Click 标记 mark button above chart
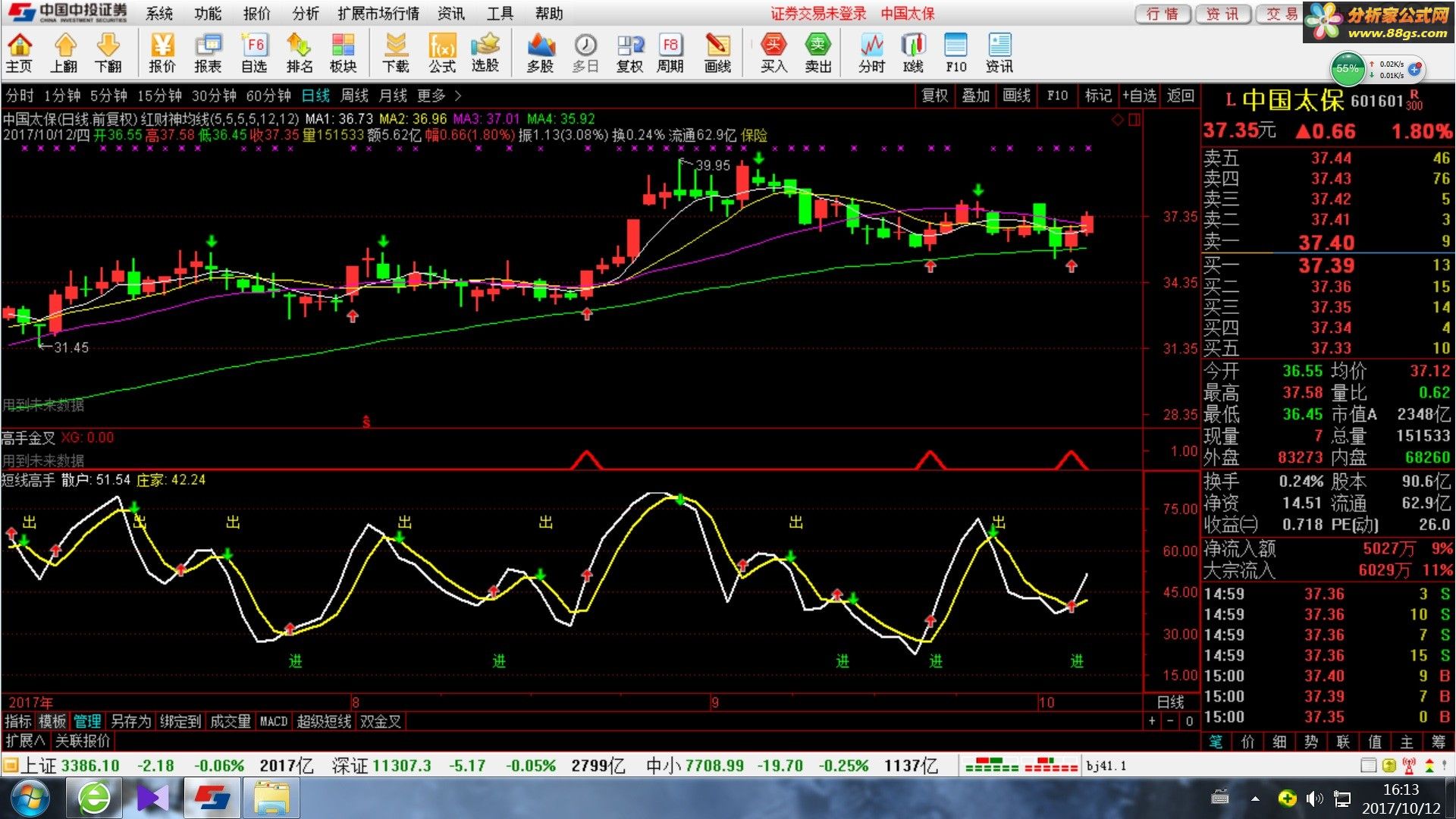Screen dimensions: 1456x819 tap(1097, 96)
